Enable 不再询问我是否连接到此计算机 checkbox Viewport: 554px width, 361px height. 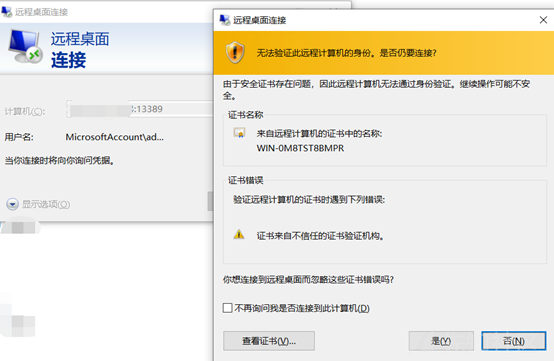[x=228, y=308]
